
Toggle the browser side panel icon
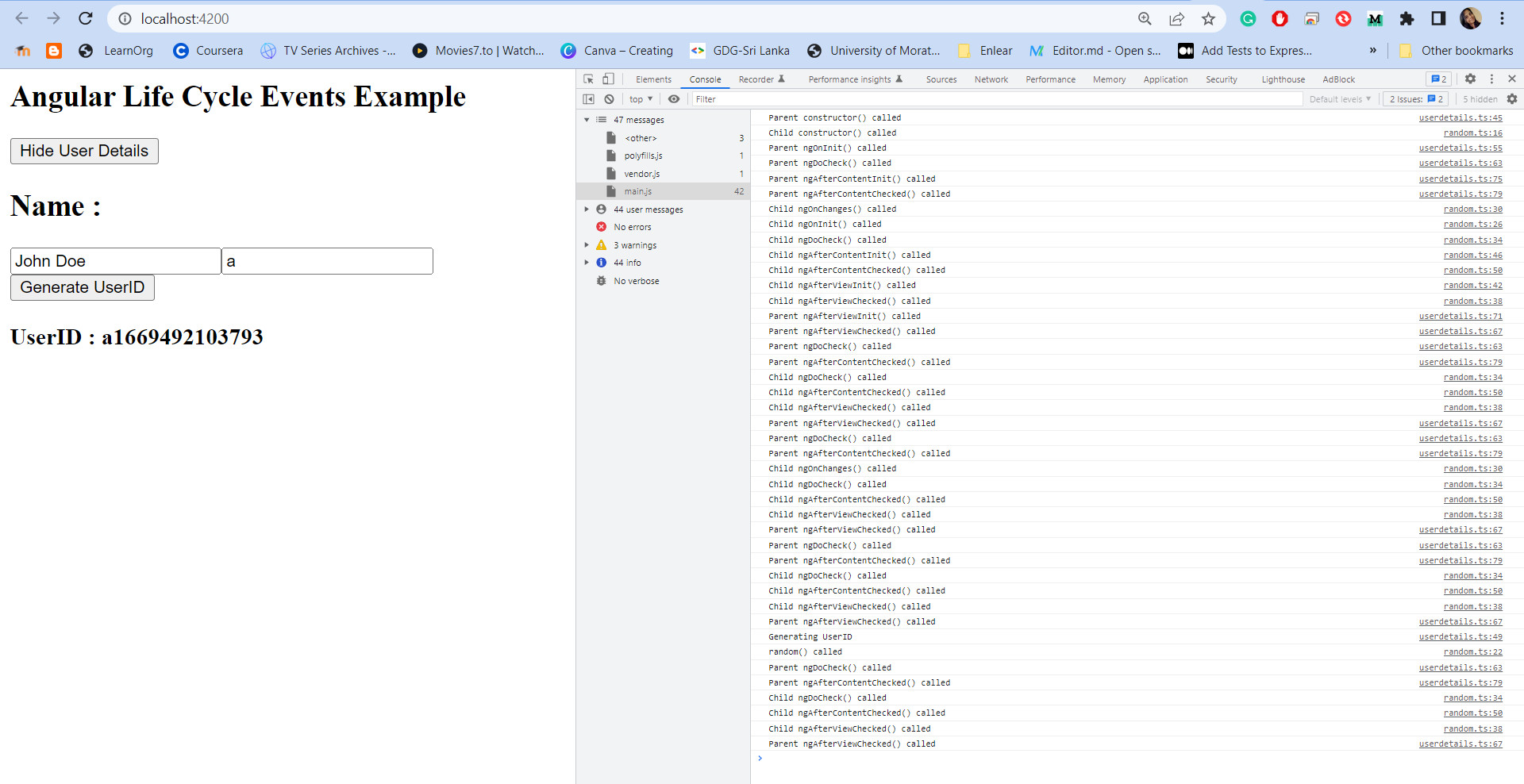[1438, 18]
